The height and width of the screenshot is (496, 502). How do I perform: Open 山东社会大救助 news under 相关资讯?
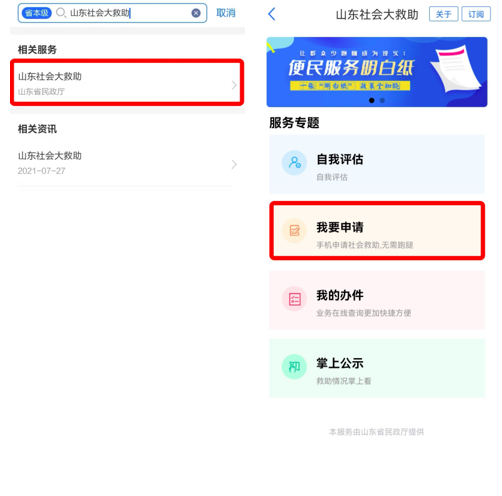pyautogui.click(x=127, y=163)
